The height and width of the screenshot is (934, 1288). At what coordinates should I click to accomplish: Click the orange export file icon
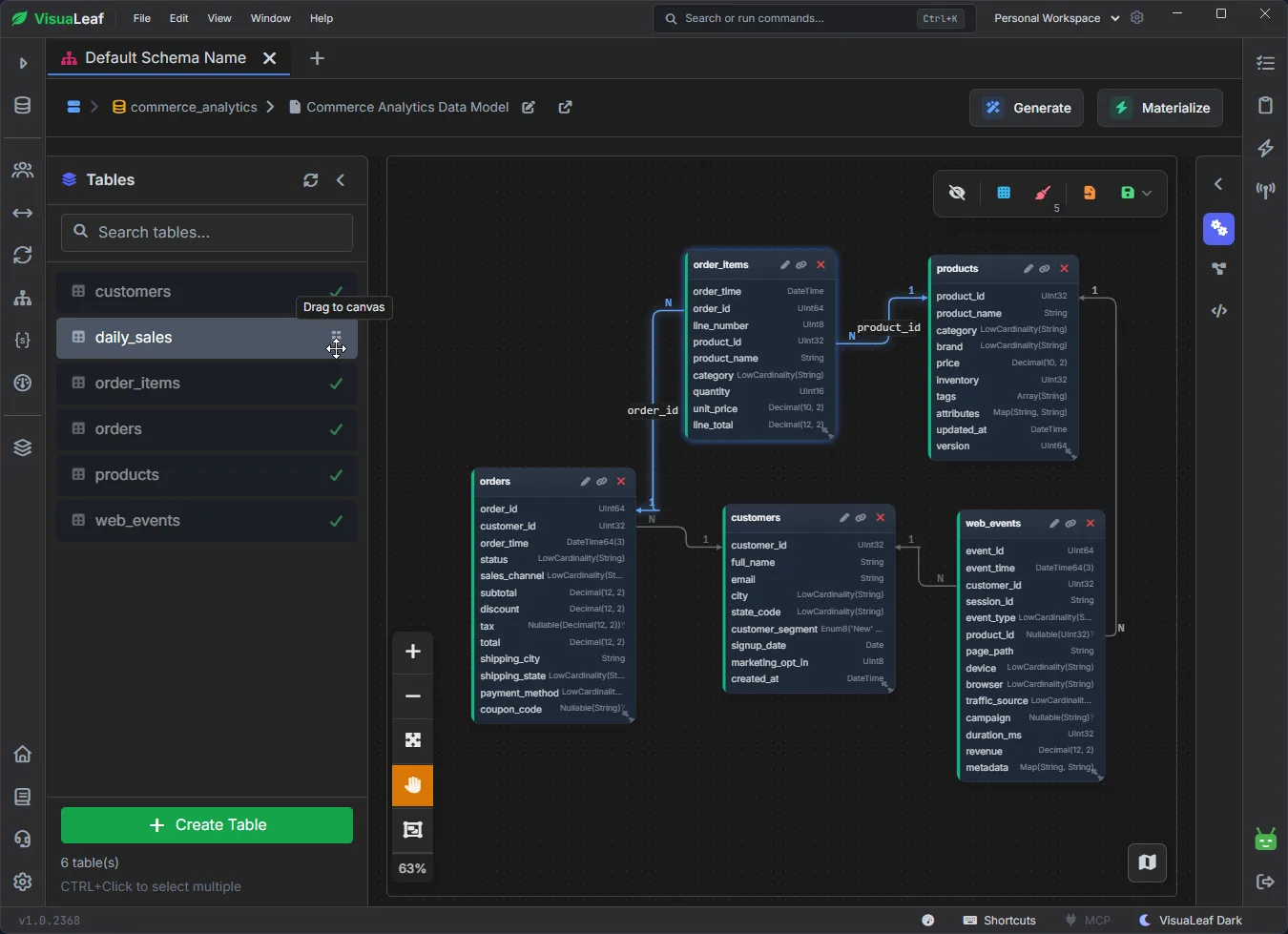(x=1089, y=193)
